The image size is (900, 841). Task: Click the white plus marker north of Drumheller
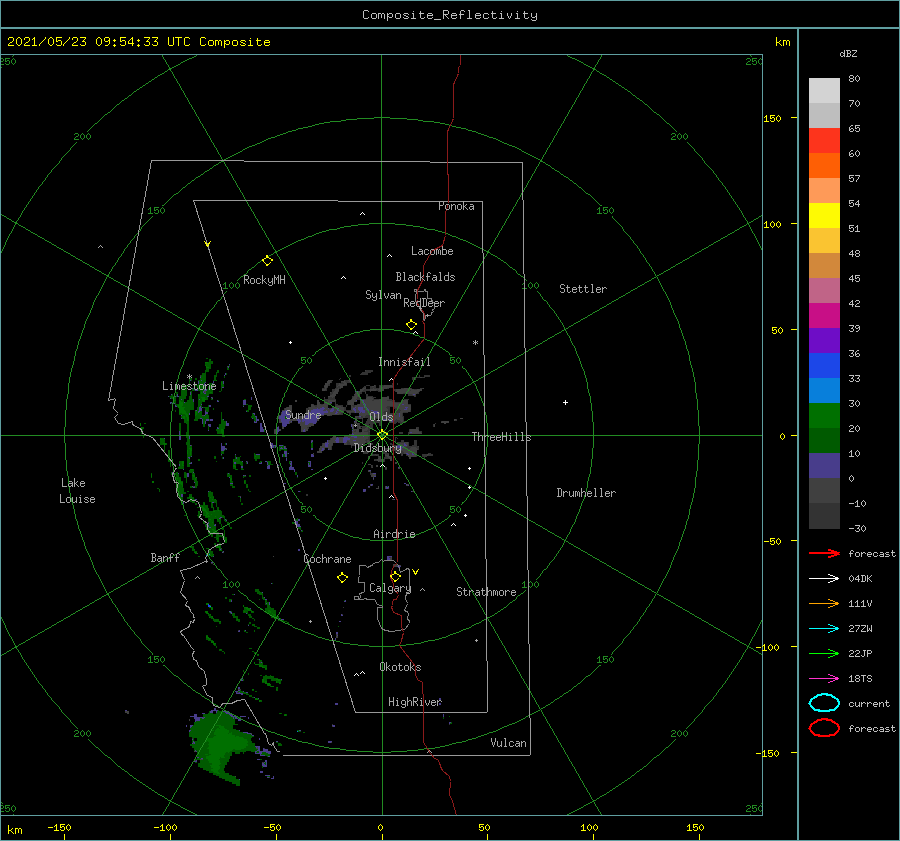(565, 402)
